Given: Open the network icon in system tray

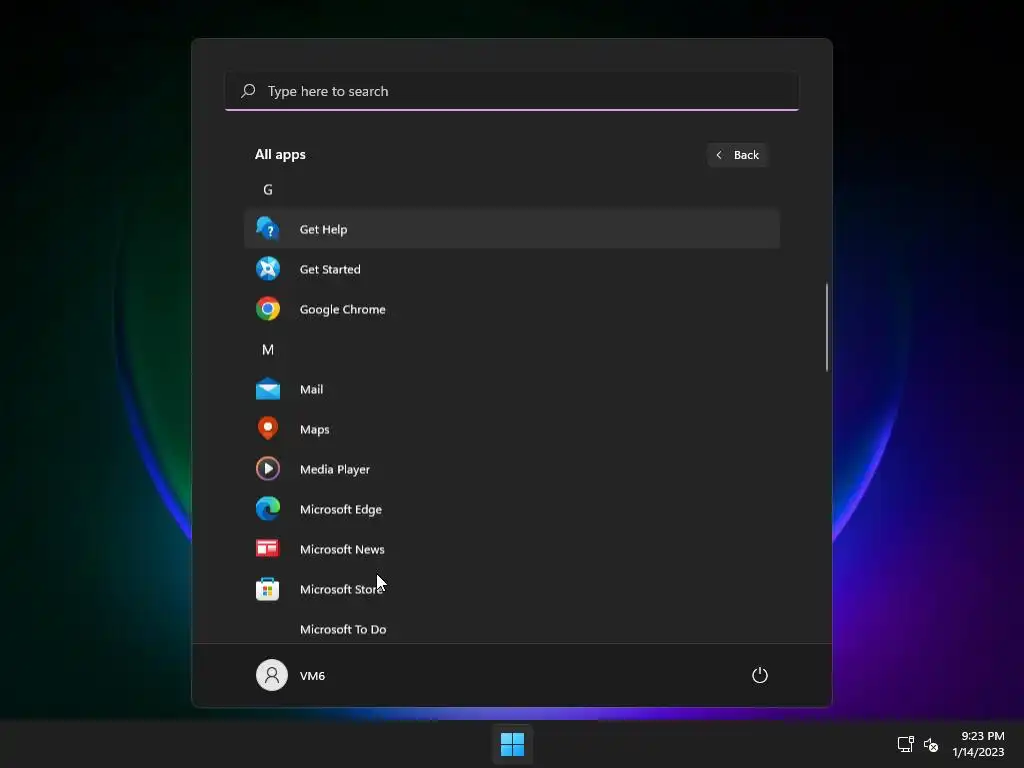Looking at the screenshot, I should pos(905,744).
